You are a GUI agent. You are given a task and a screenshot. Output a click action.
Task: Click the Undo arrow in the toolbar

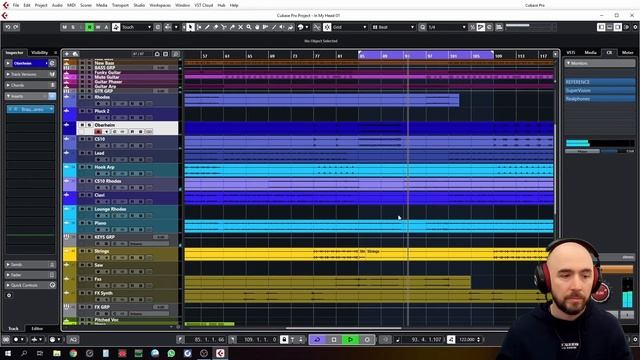click(x=8, y=27)
